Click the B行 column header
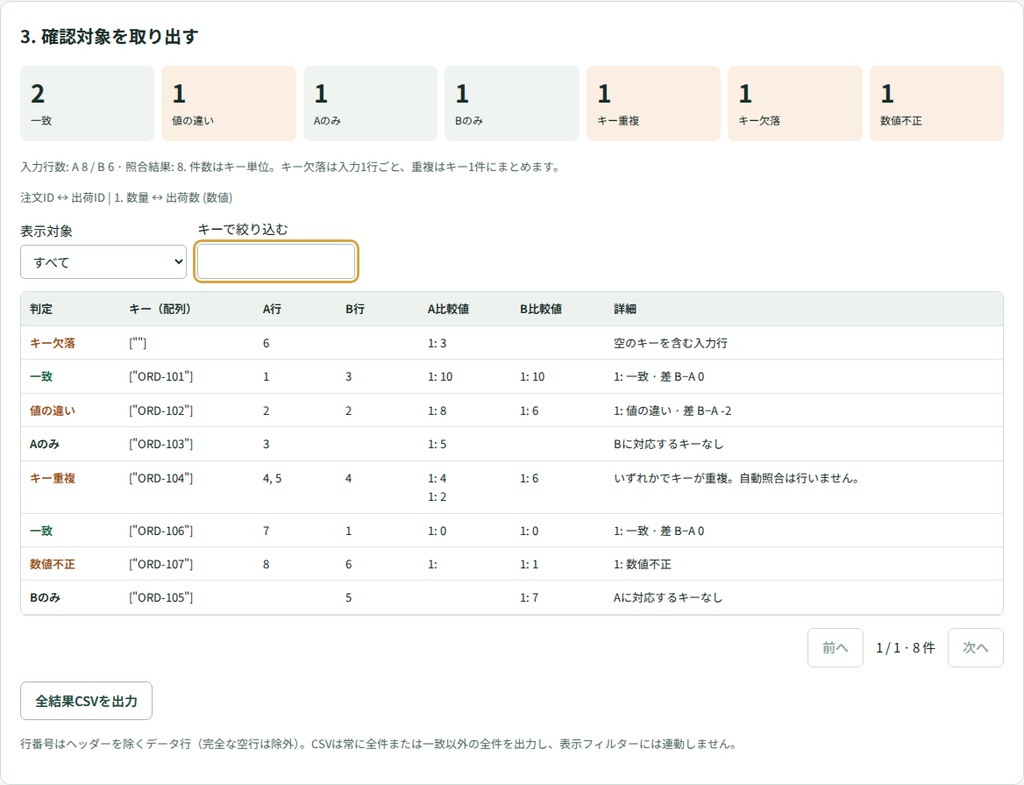 point(355,309)
